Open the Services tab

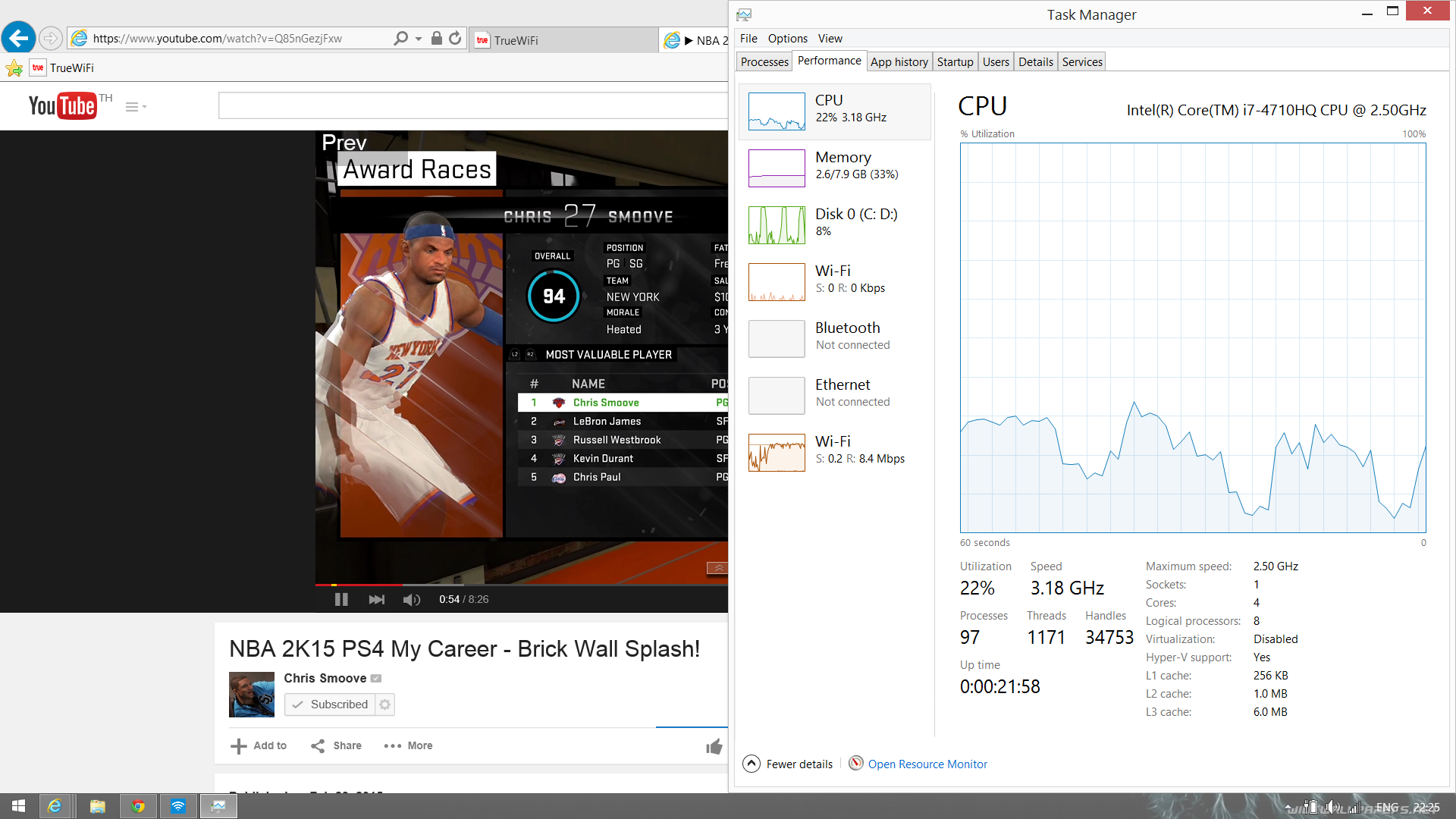1082,62
